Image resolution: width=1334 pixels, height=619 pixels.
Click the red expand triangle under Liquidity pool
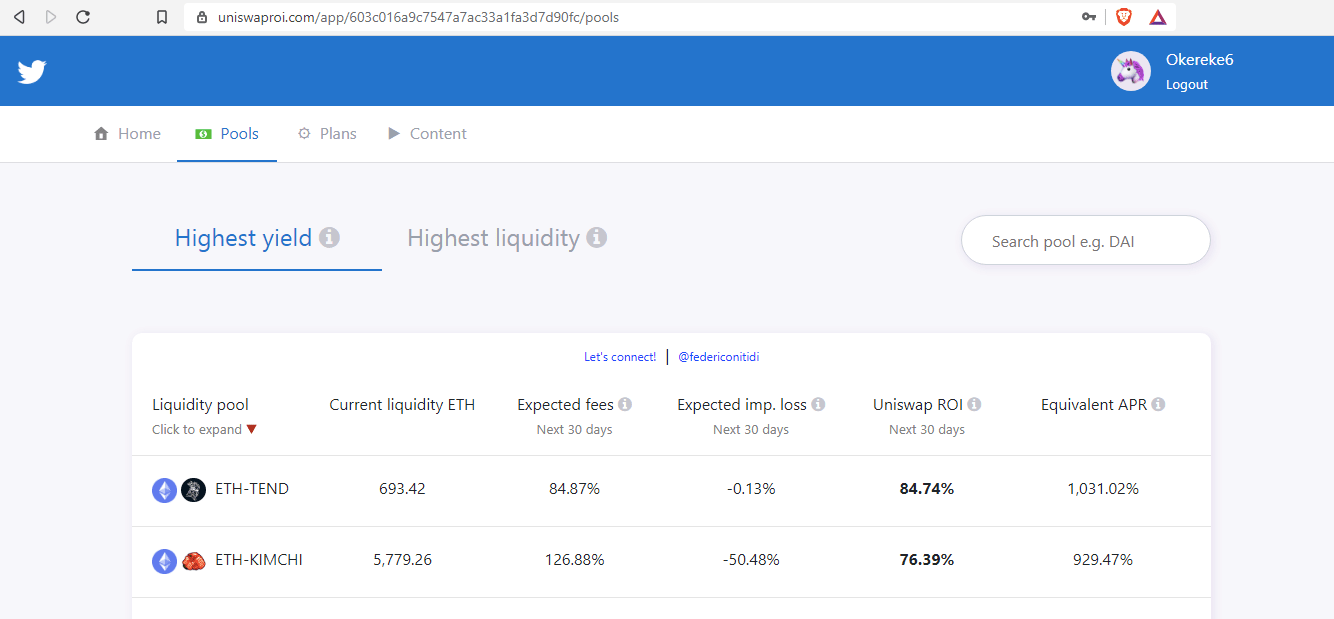[251, 429]
